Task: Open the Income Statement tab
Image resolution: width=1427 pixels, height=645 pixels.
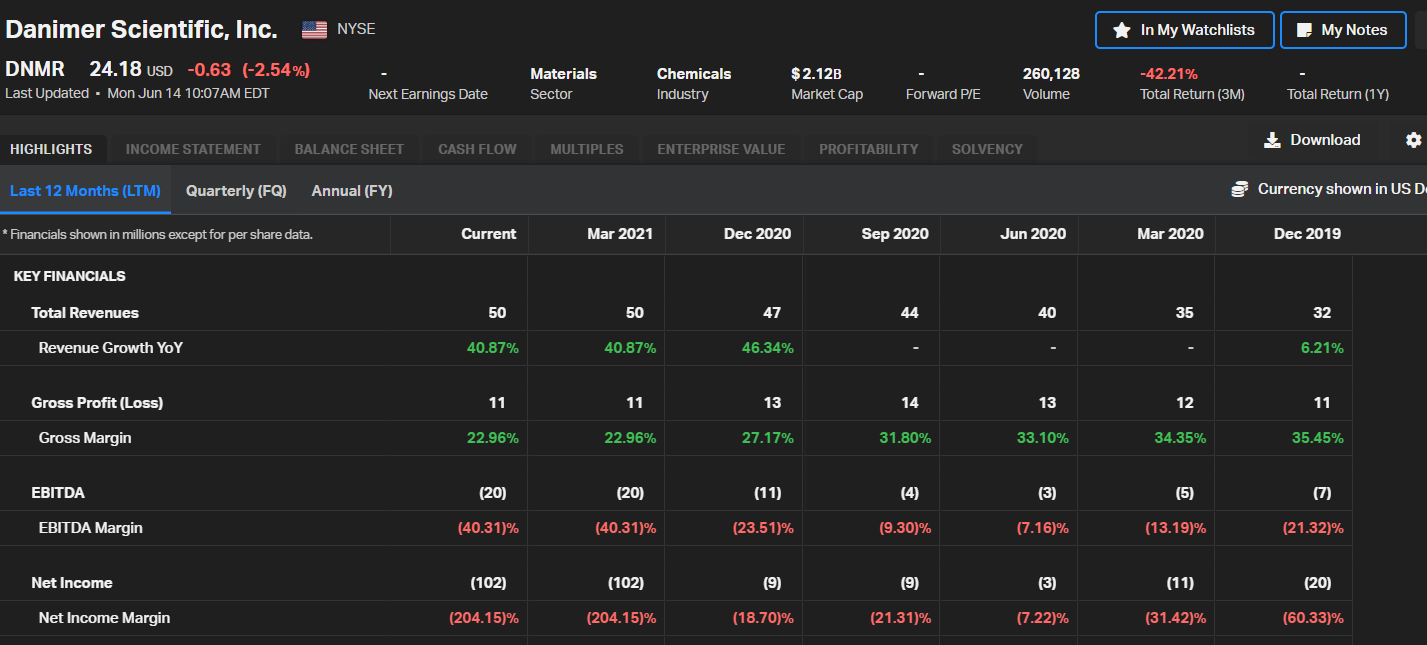Action: tap(193, 149)
